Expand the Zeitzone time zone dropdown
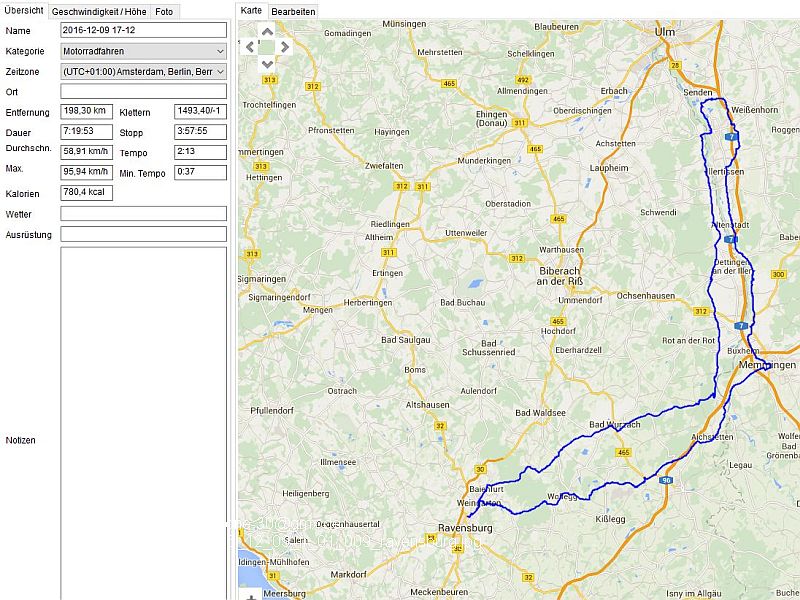The image size is (800, 600). (x=143, y=71)
